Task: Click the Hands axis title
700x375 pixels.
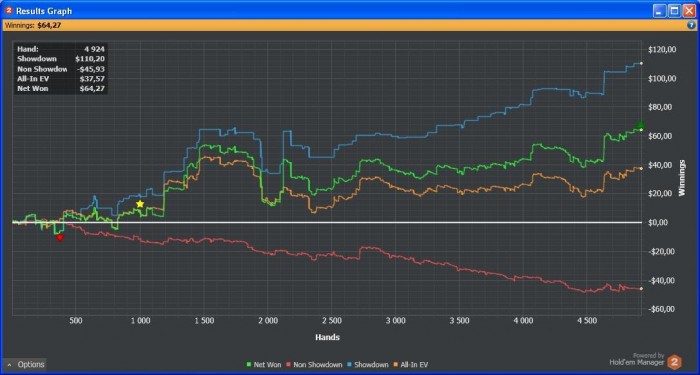Action: coord(327,338)
